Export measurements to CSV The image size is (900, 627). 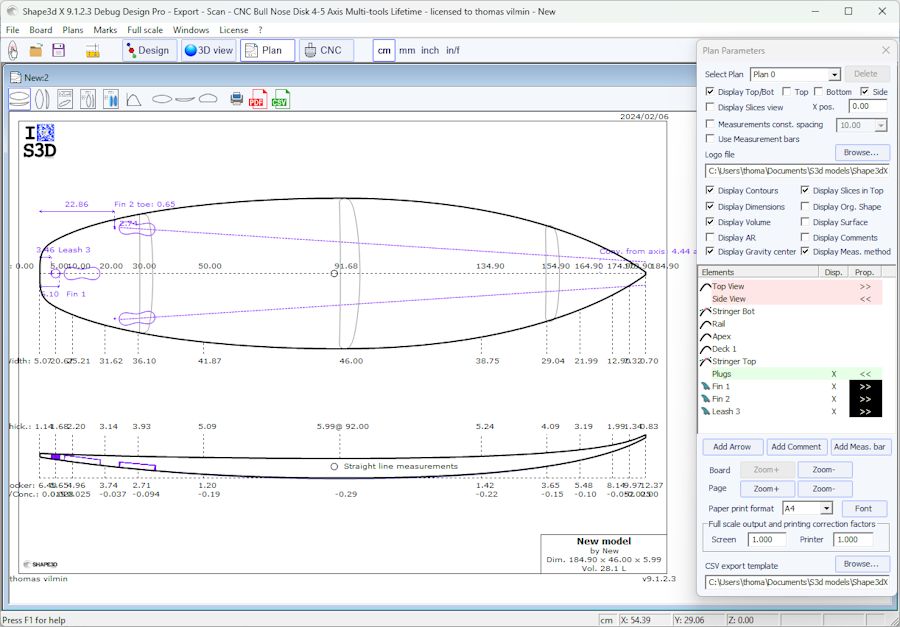point(281,99)
